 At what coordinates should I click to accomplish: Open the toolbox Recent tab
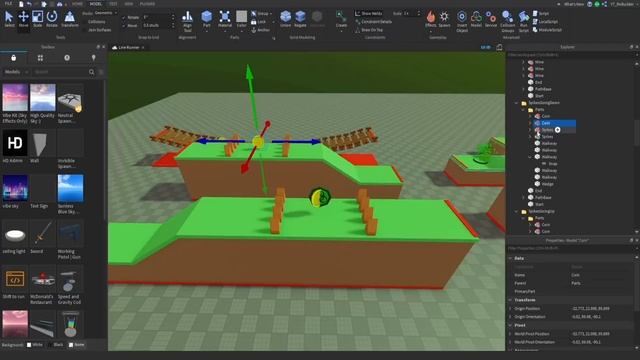click(x=67, y=58)
